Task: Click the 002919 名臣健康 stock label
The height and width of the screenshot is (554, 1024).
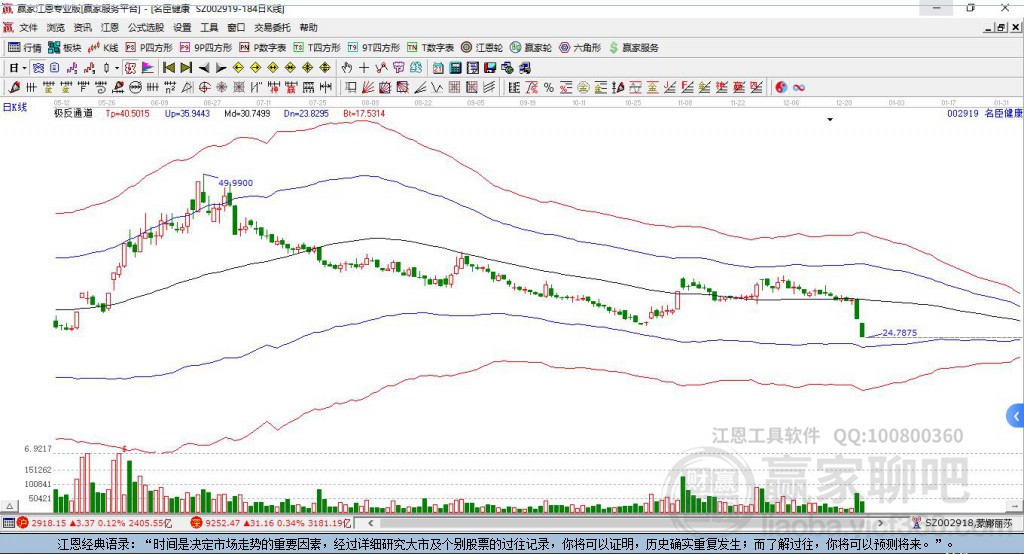Action: coord(984,113)
